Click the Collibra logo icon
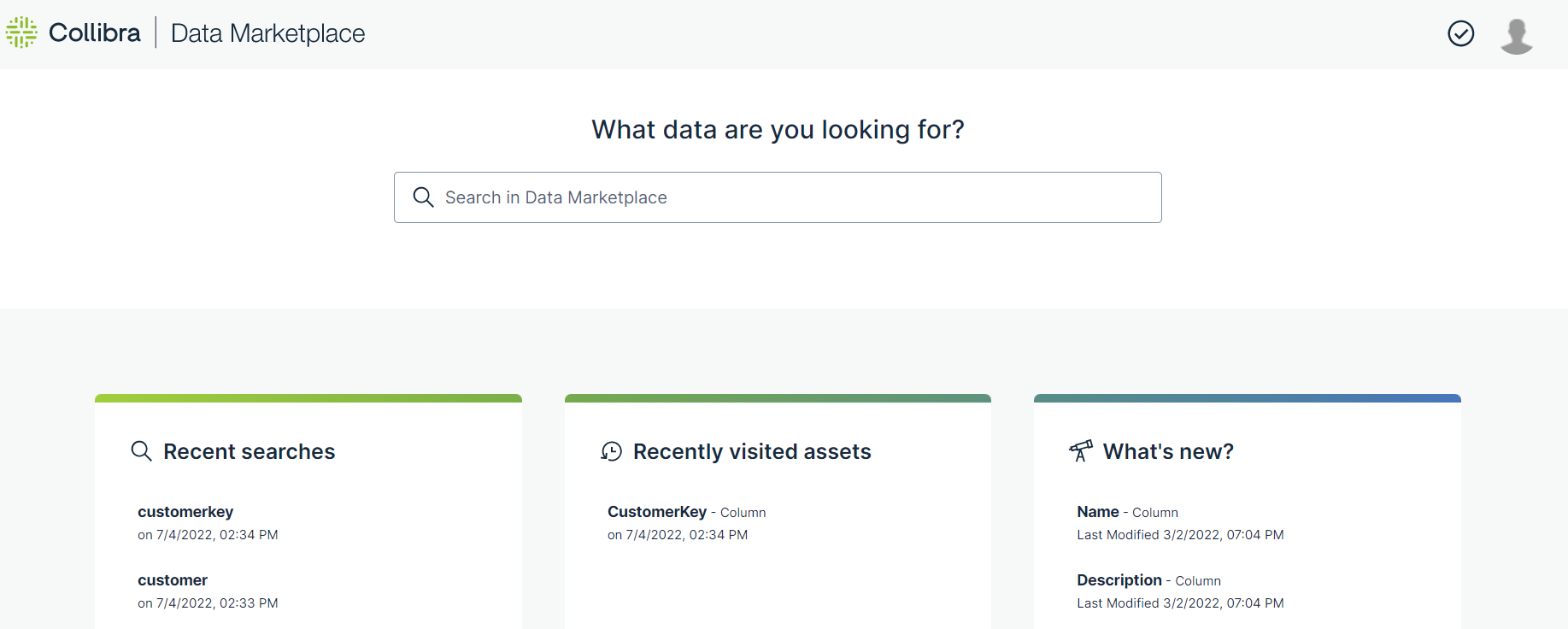The width and height of the screenshot is (1568, 629). (x=21, y=32)
